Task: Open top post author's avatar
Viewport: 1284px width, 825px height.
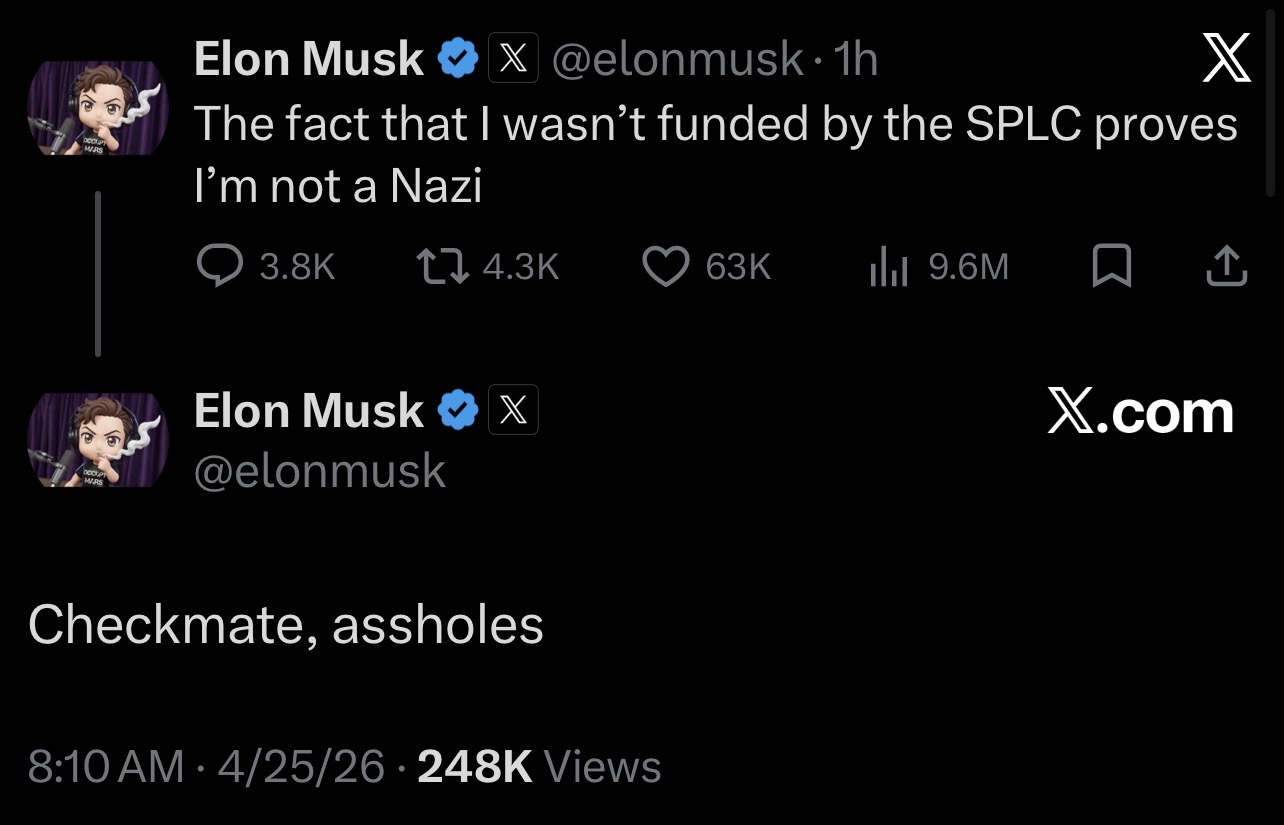Action: tap(97, 108)
